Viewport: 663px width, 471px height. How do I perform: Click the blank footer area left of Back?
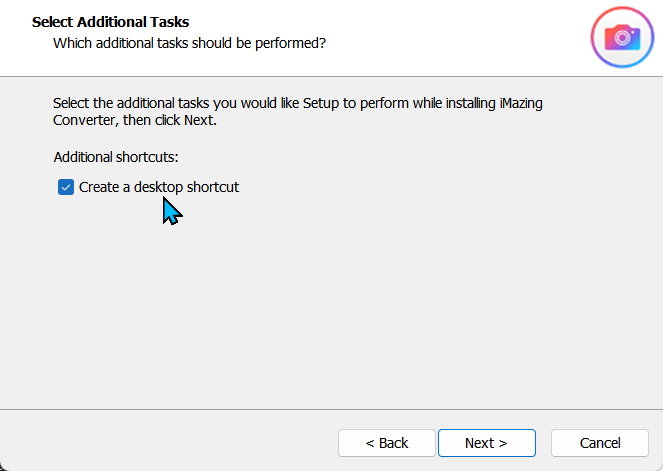pos(169,443)
